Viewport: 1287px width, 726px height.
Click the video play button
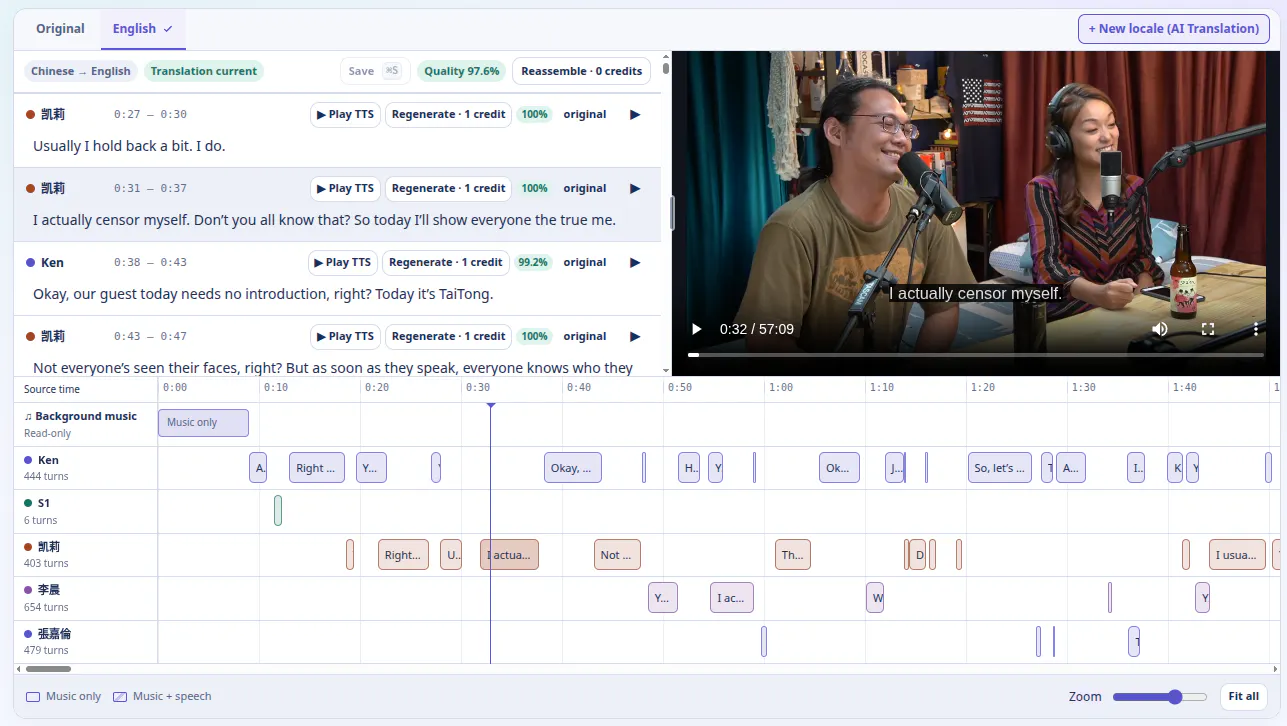[697, 329]
